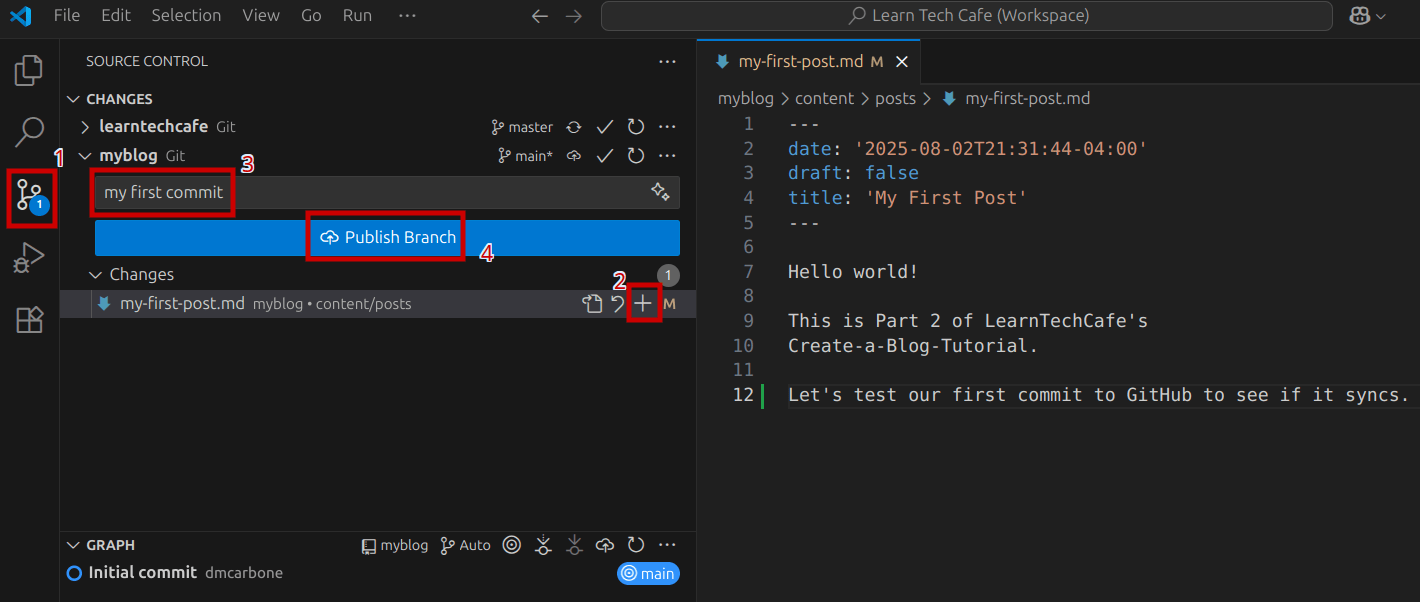The height and width of the screenshot is (602, 1420).
Task: Commit checkmark for myblog repository
Action: coord(605,156)
